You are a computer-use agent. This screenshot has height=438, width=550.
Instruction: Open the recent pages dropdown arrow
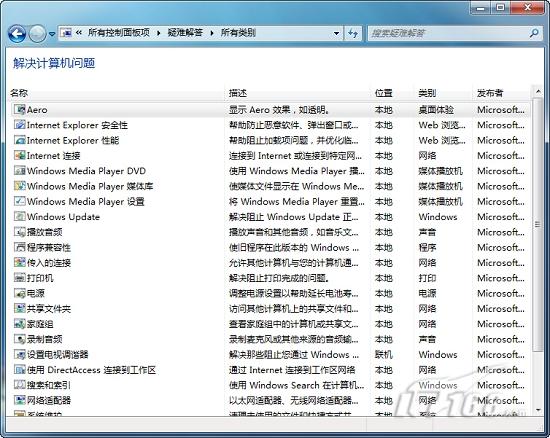pyautogui.click(x=52, y=34)
